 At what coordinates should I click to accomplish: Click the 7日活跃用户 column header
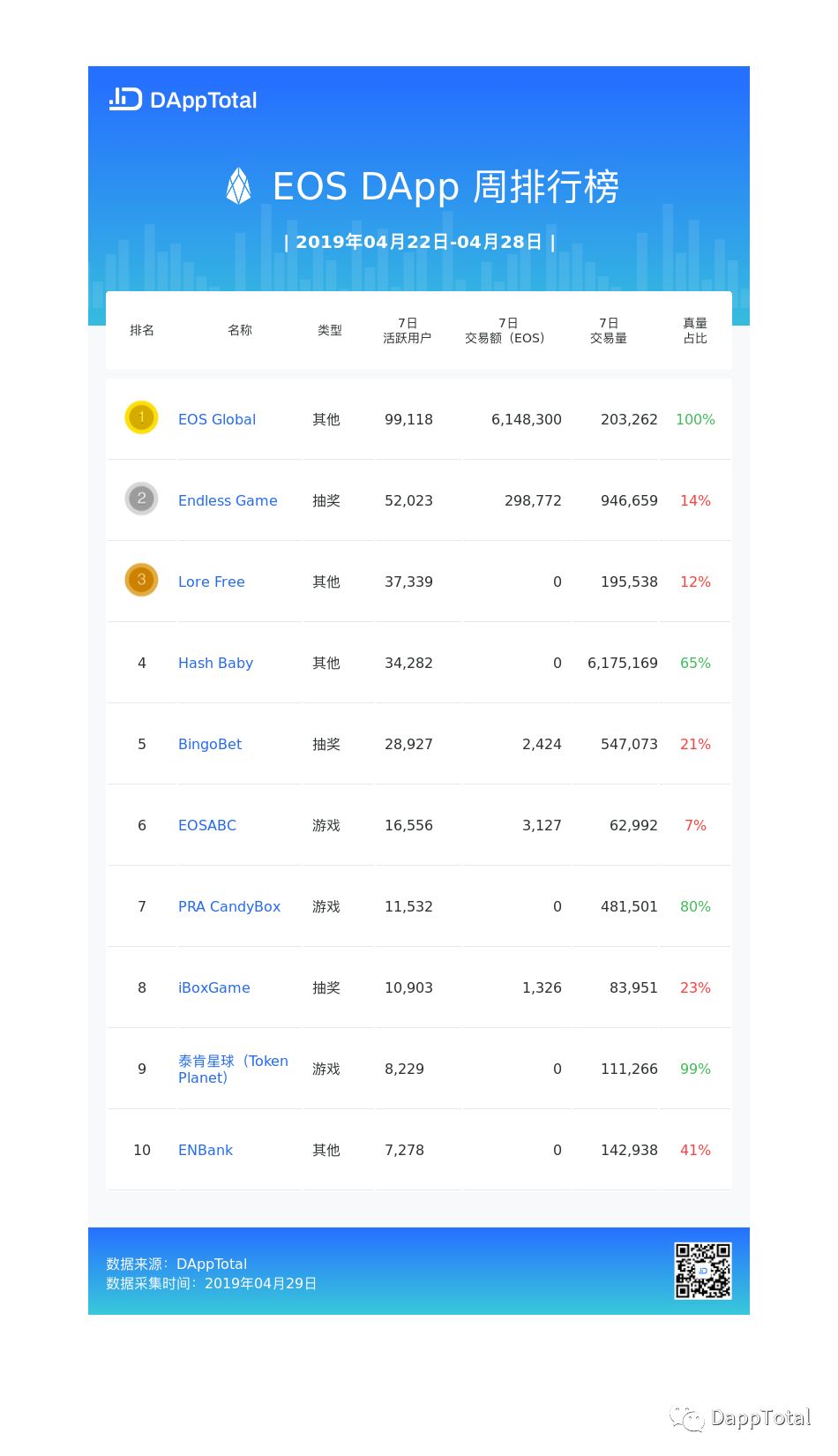point(408,330)
